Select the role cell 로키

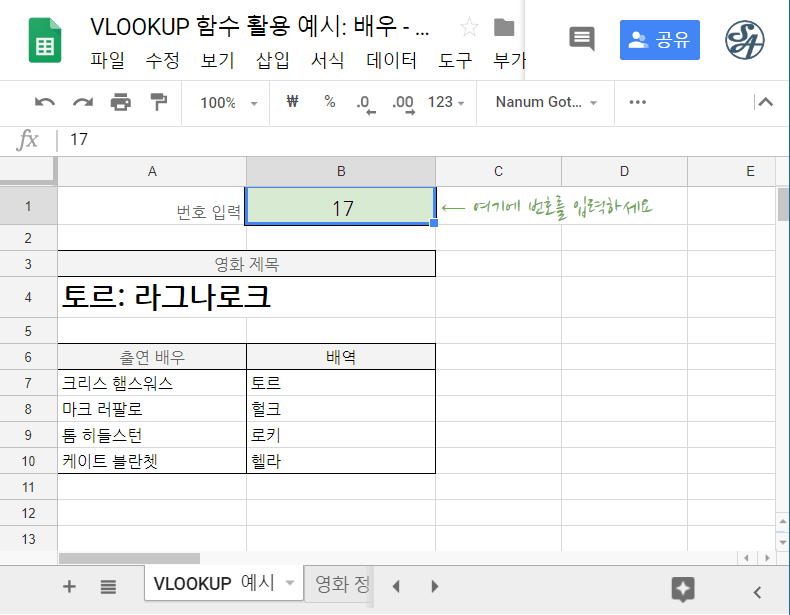341,435
